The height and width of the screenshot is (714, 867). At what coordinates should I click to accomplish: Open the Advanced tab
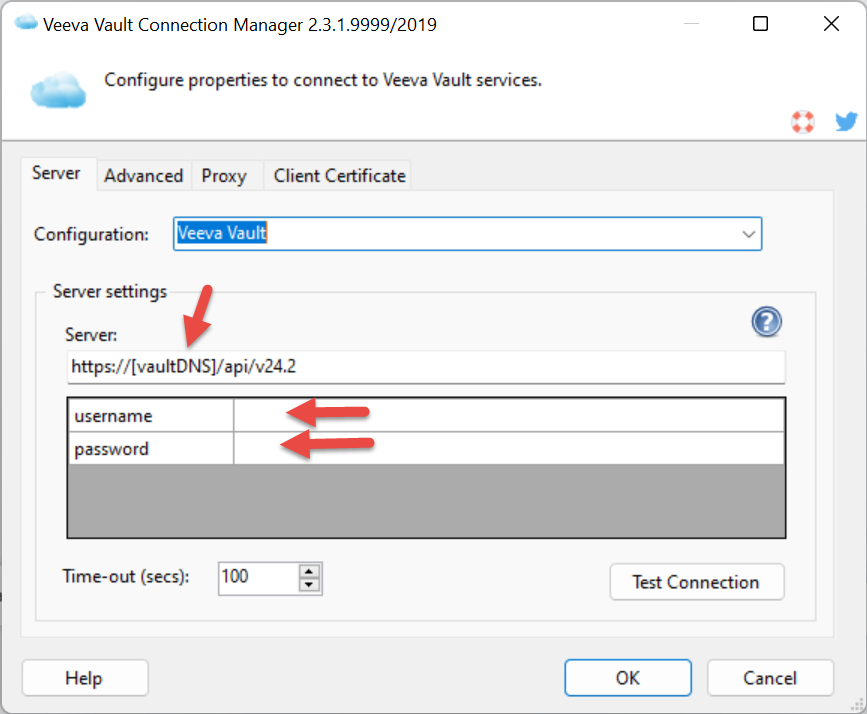[x=144, y=176]
